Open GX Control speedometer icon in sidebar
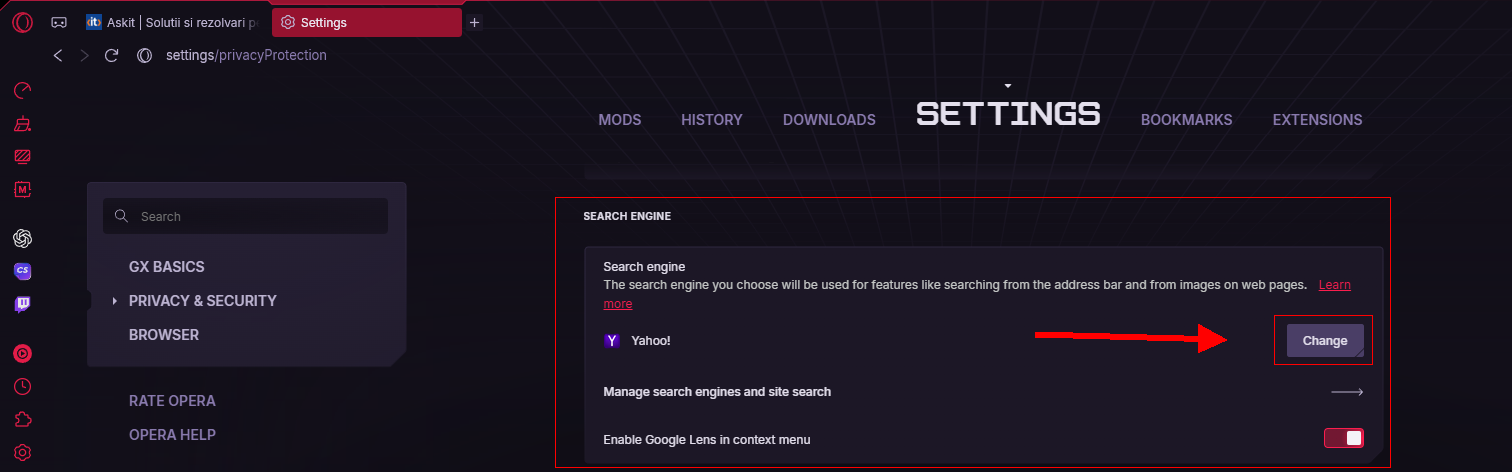The width and height of the screenshot is (1512, 472). [x=22, y=91]
